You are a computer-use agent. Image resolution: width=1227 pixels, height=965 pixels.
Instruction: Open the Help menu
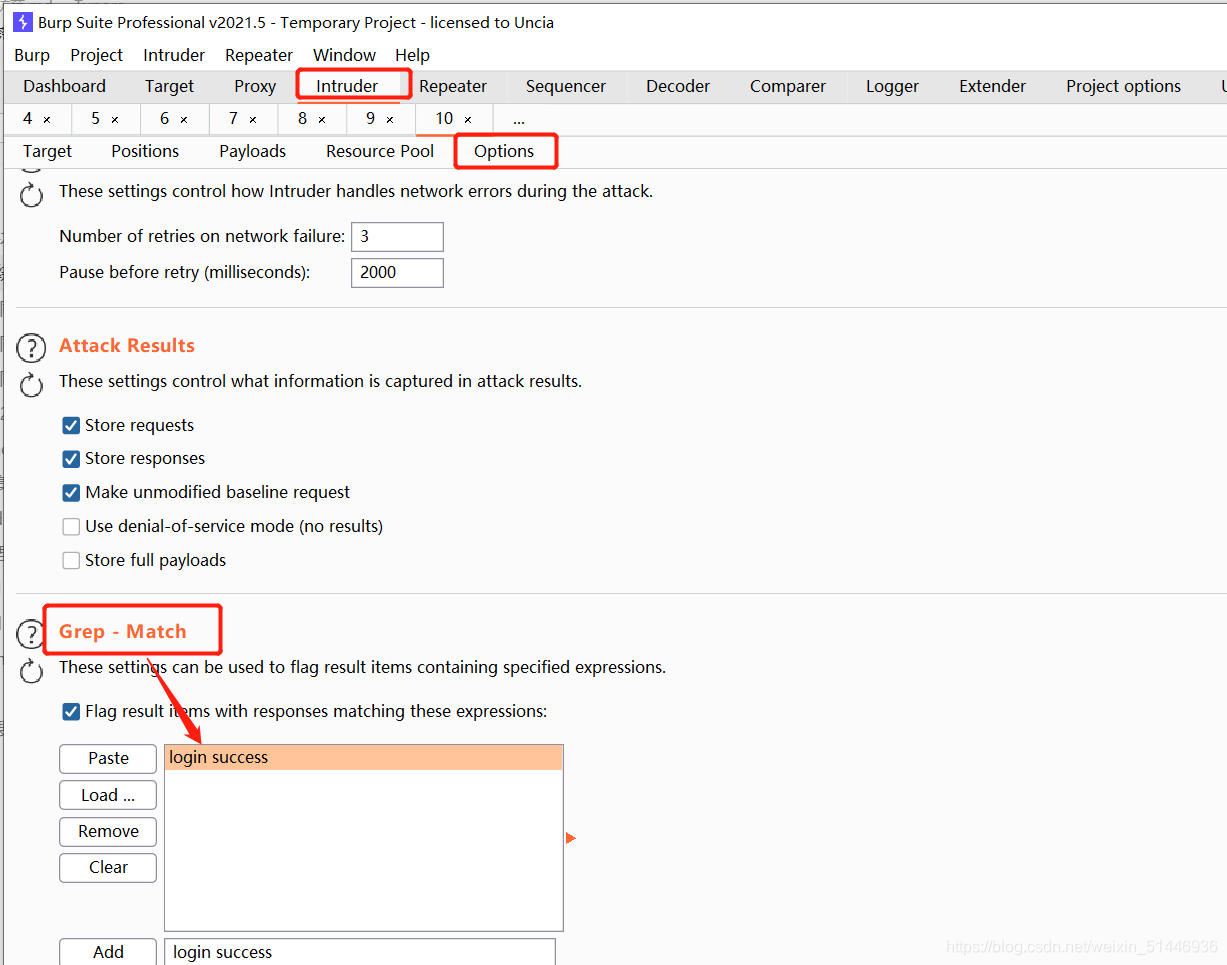(x=412, y=55)
